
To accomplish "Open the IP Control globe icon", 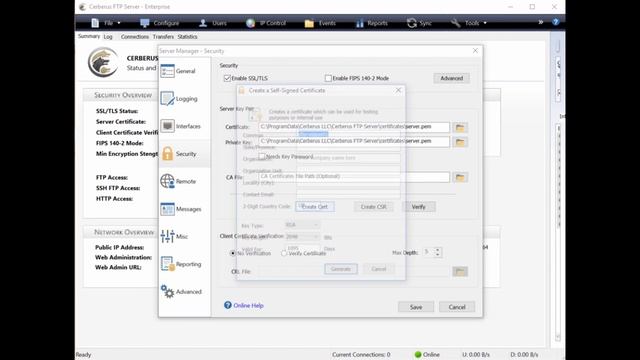I will [x=251, y=23].
